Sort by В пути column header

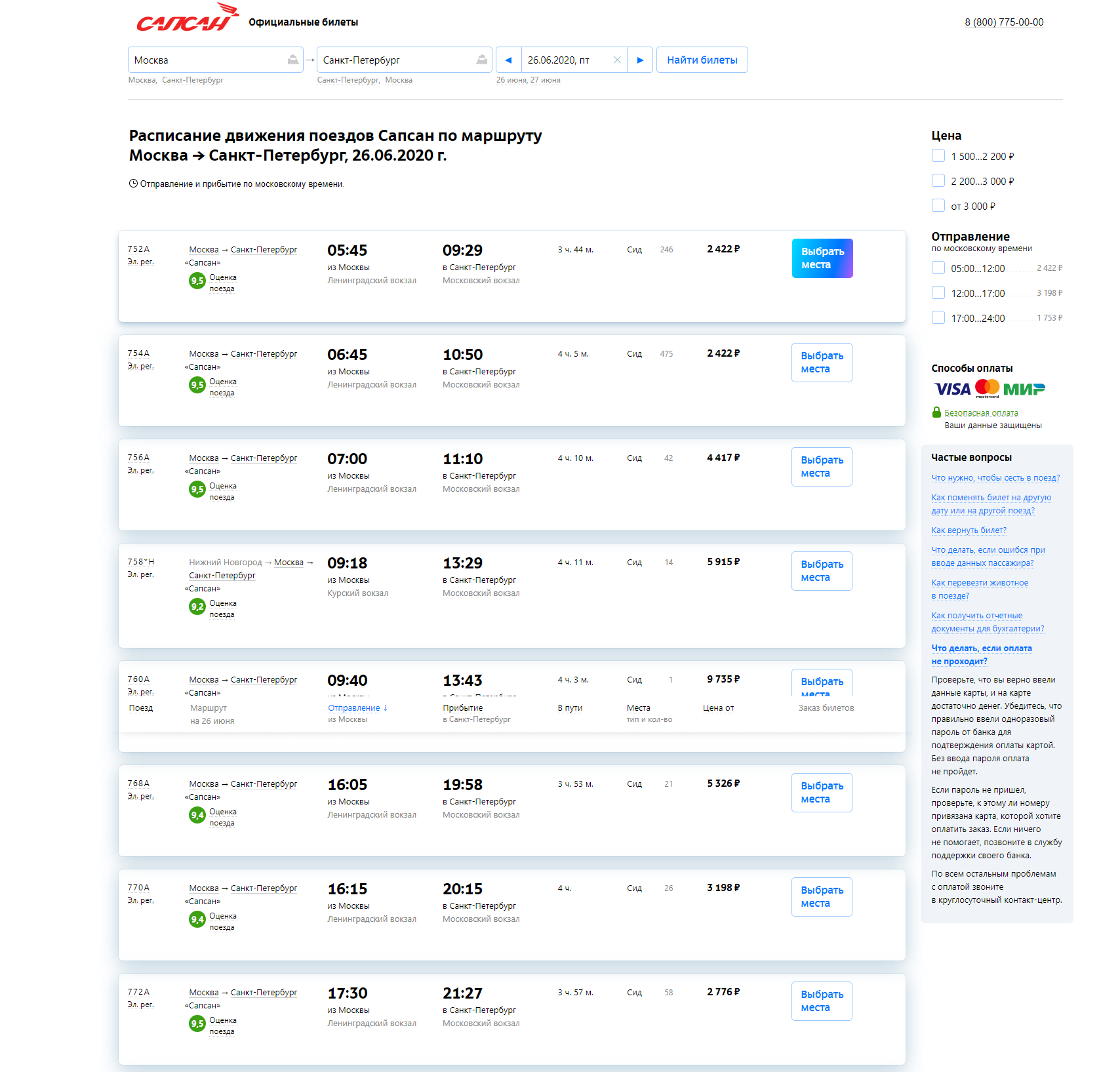pyautogui.click(x=570, y=707)
